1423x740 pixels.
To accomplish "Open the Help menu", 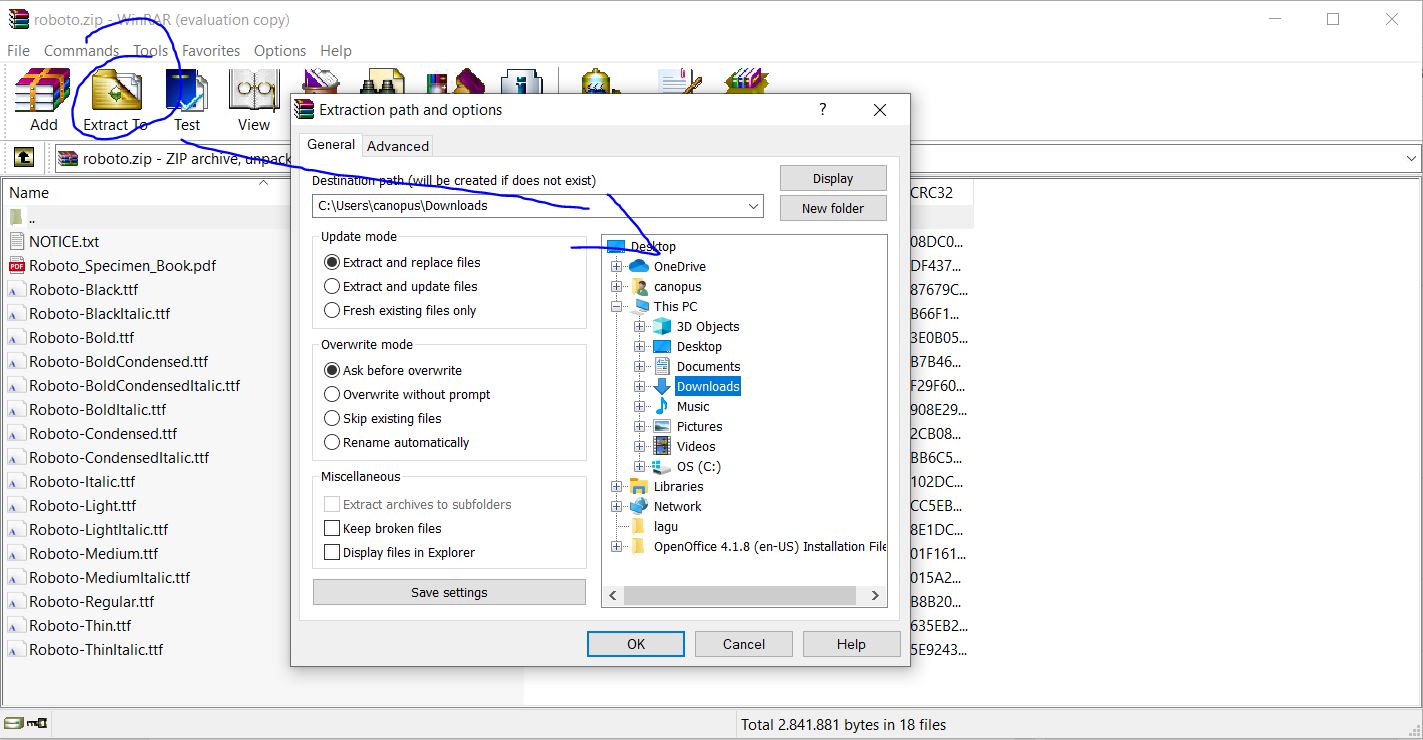I will tap(336, 50).
